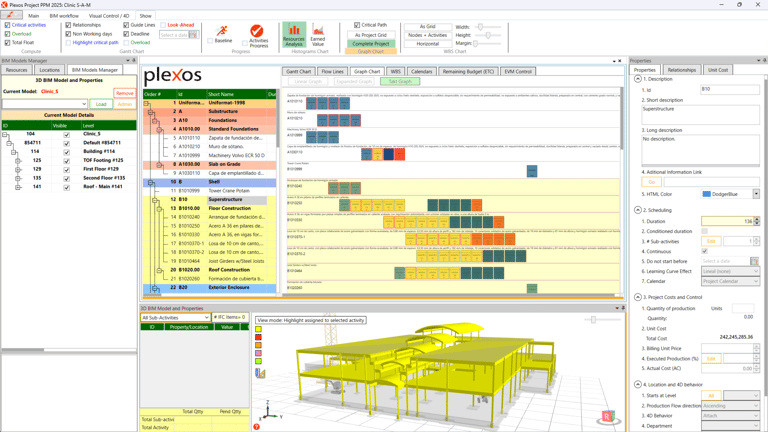Select the B1010.00 Floor Construction row

pyautogui.click(x=210, y=208)
